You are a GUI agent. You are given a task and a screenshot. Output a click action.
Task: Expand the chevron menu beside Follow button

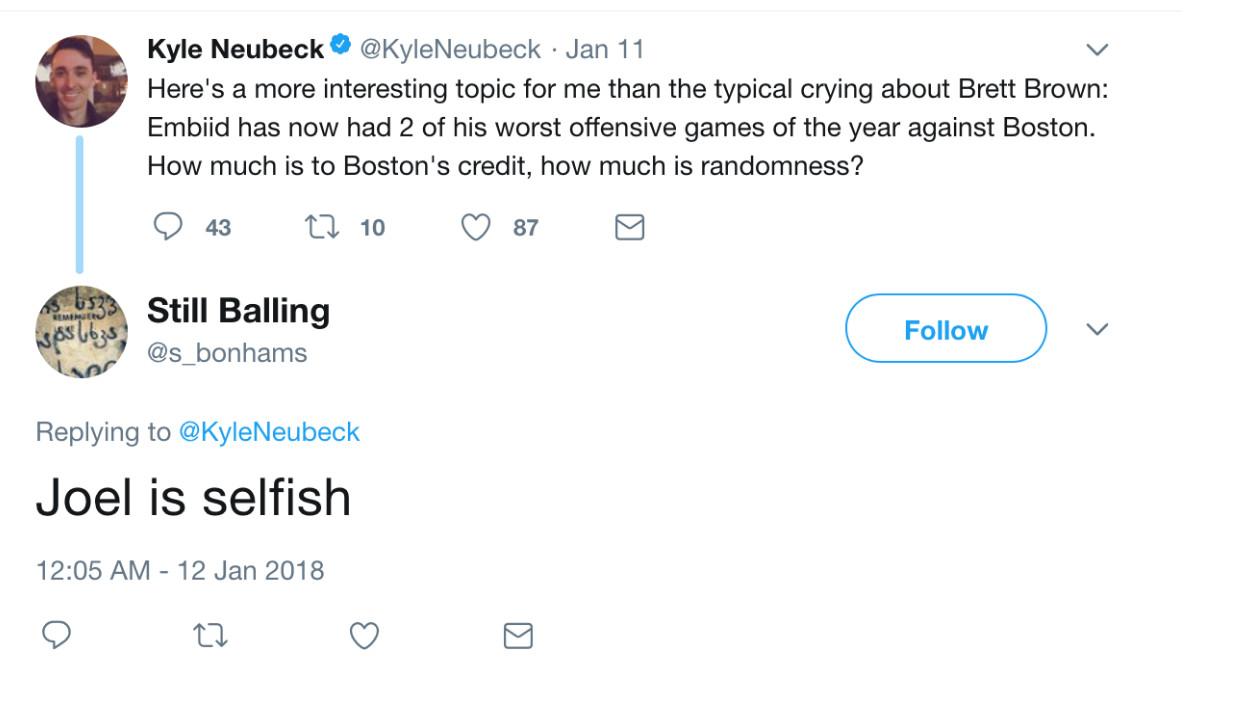(x=1097, y=329)
